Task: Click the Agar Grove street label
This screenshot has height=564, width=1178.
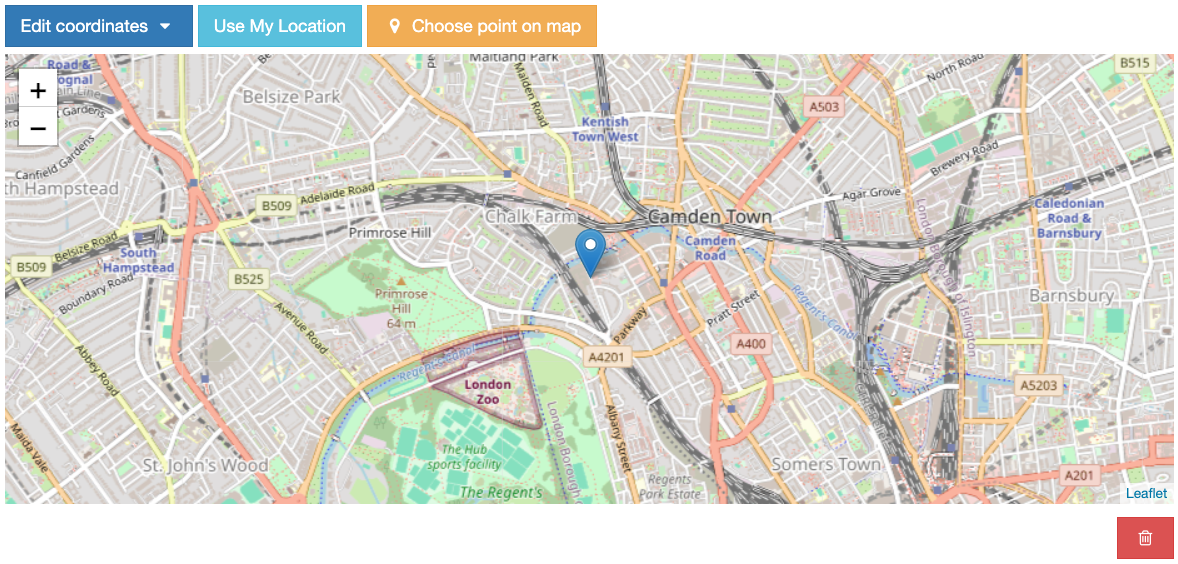Action: click(871, 193)
